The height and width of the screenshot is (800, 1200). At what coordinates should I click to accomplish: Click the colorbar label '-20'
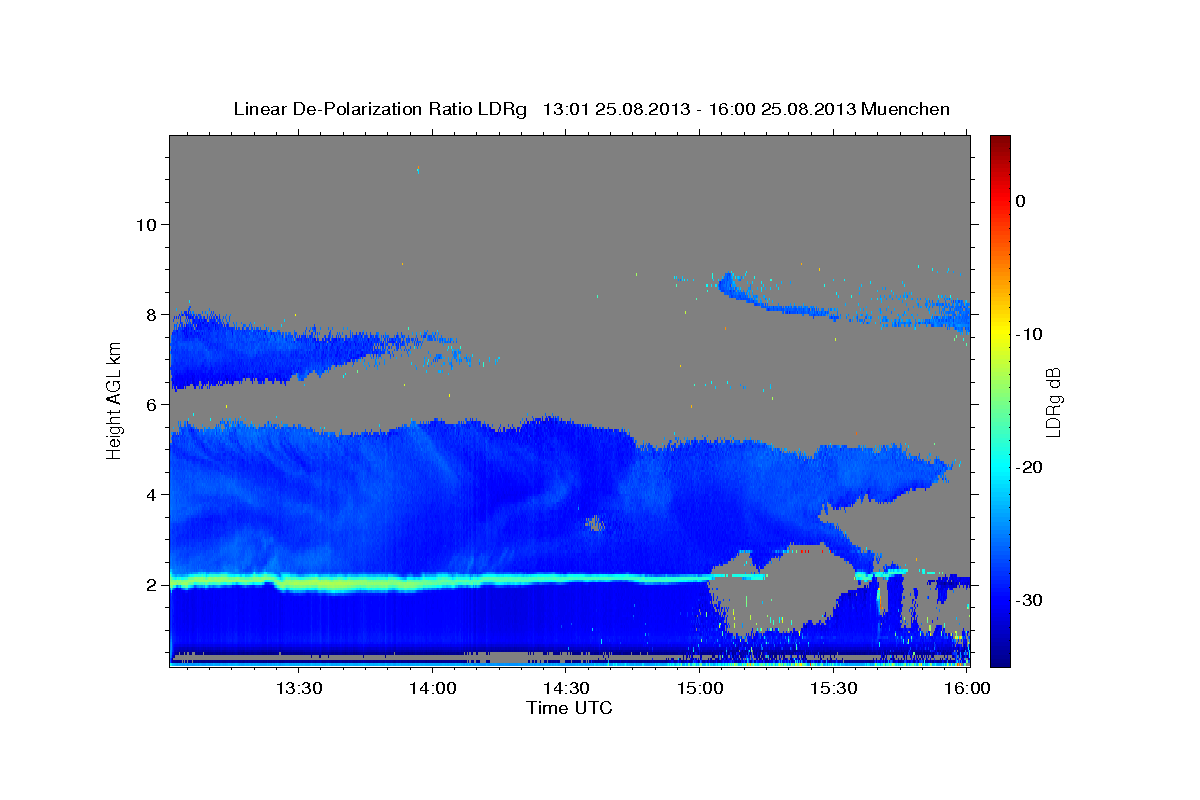(1030, 467)
